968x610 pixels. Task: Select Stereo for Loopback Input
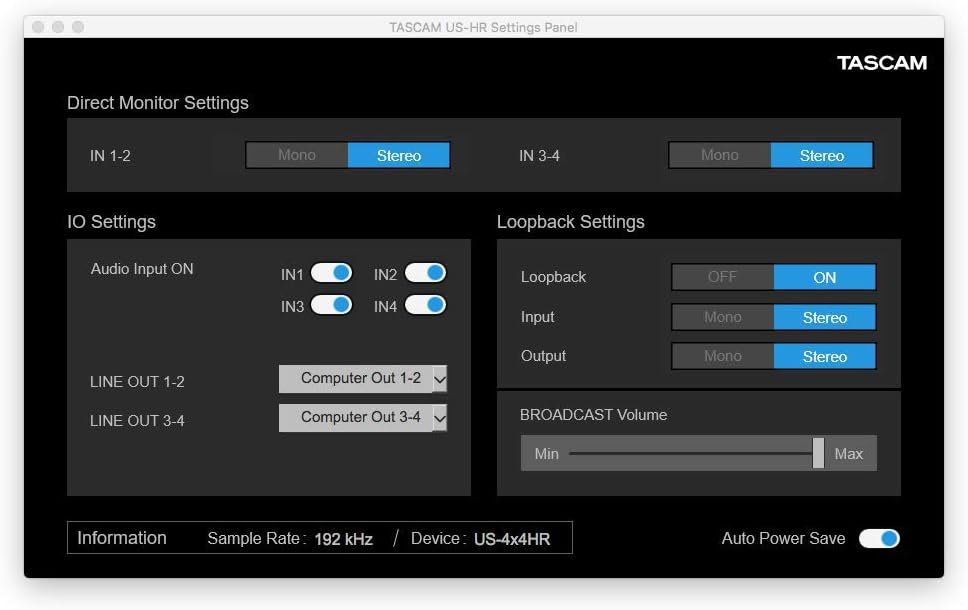click(824, 317)
